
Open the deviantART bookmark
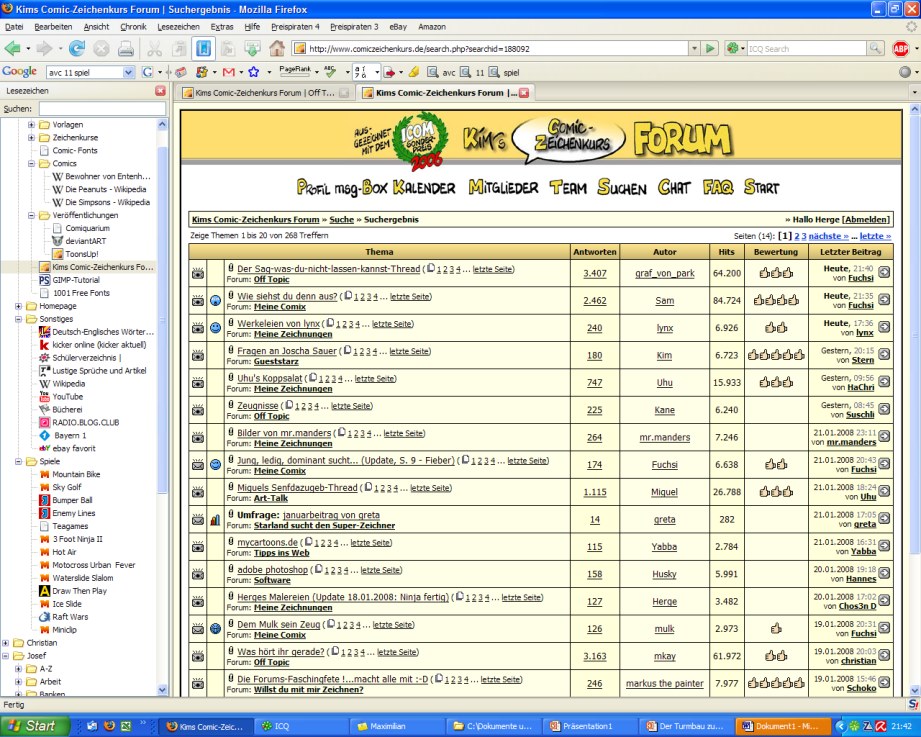pos(85,241)
